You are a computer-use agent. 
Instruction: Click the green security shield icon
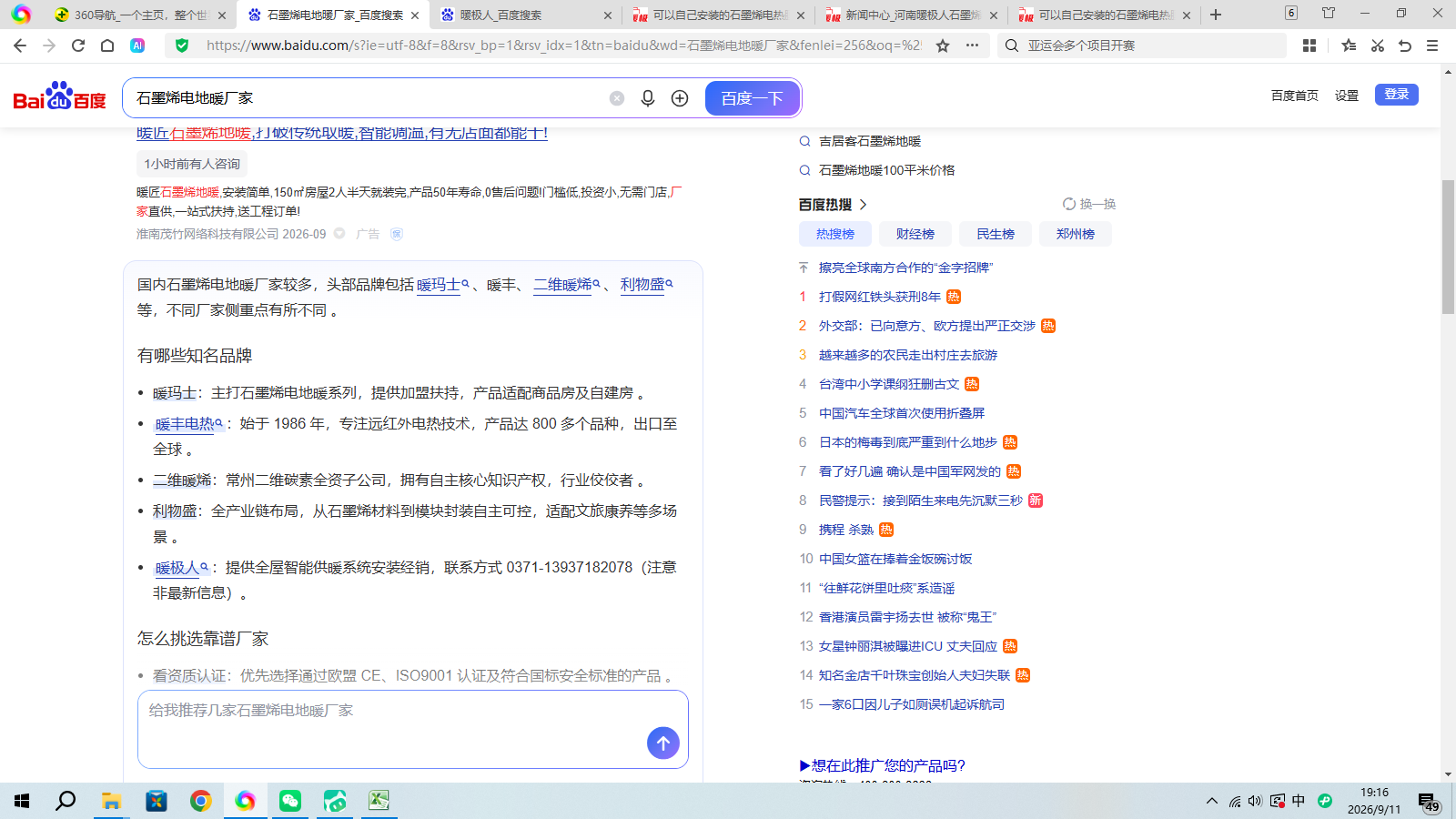pyautogui.click(x=182, y=45)
